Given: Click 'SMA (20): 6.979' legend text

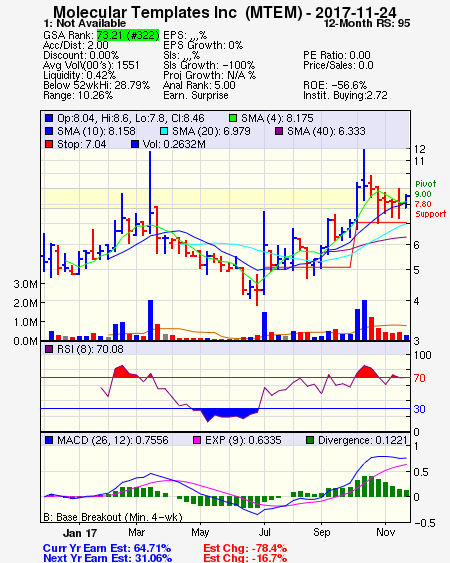Looking at the screenshot, I should 211,131.
